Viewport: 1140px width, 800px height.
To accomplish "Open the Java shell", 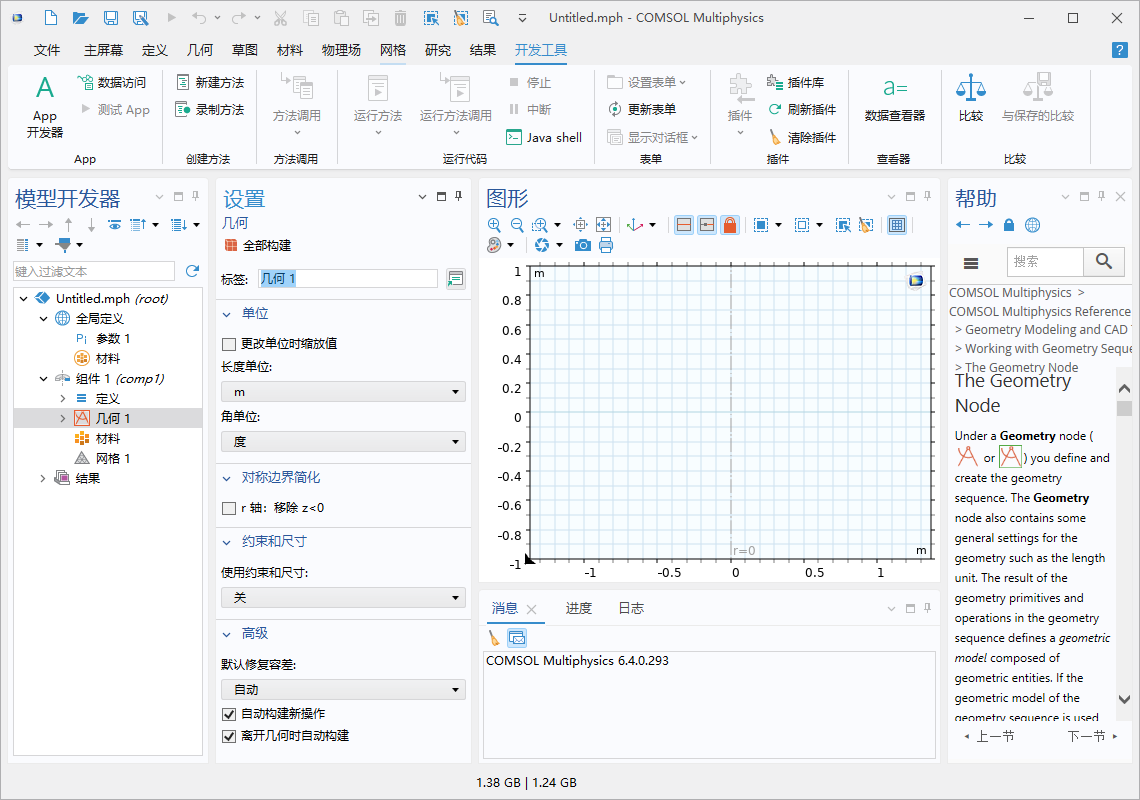I will pos(544,137).
